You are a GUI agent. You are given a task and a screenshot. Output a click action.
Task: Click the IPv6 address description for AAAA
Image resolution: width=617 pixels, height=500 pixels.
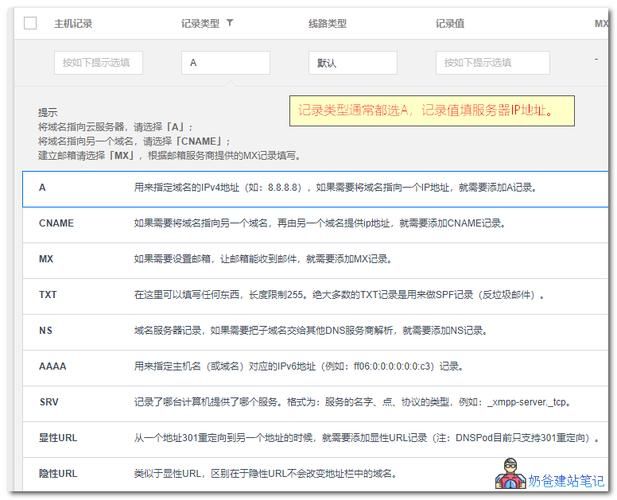[x=299, y=366]
